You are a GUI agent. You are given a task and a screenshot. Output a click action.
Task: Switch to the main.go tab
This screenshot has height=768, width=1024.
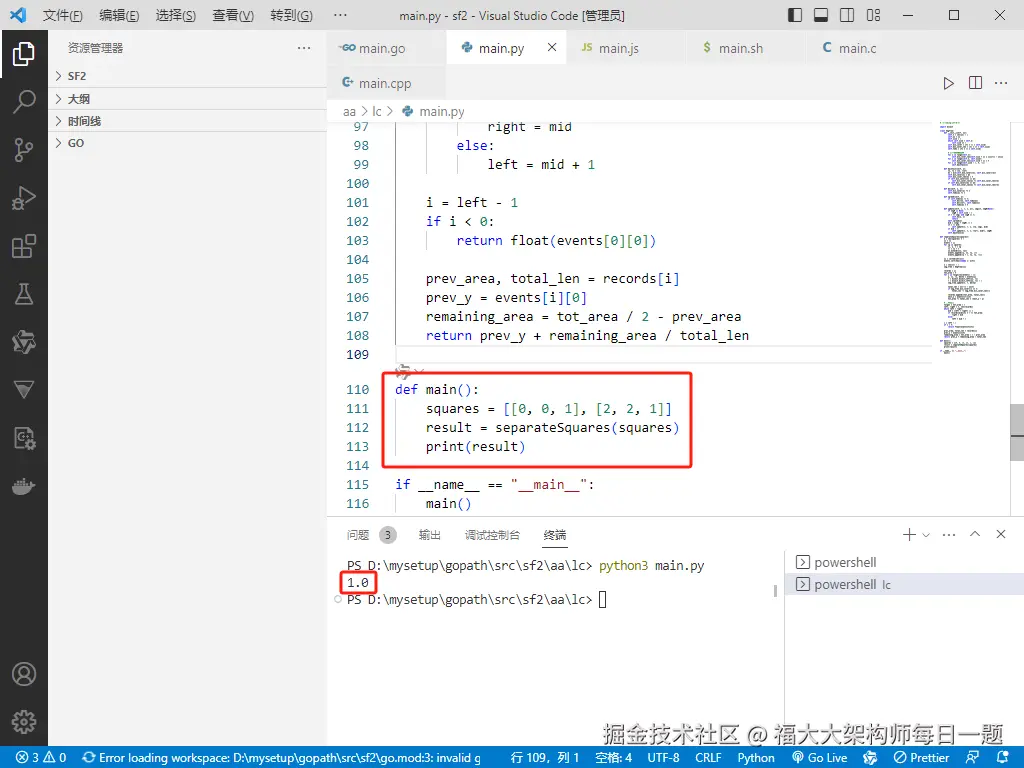pyautogui.click(x=387, y=48)
